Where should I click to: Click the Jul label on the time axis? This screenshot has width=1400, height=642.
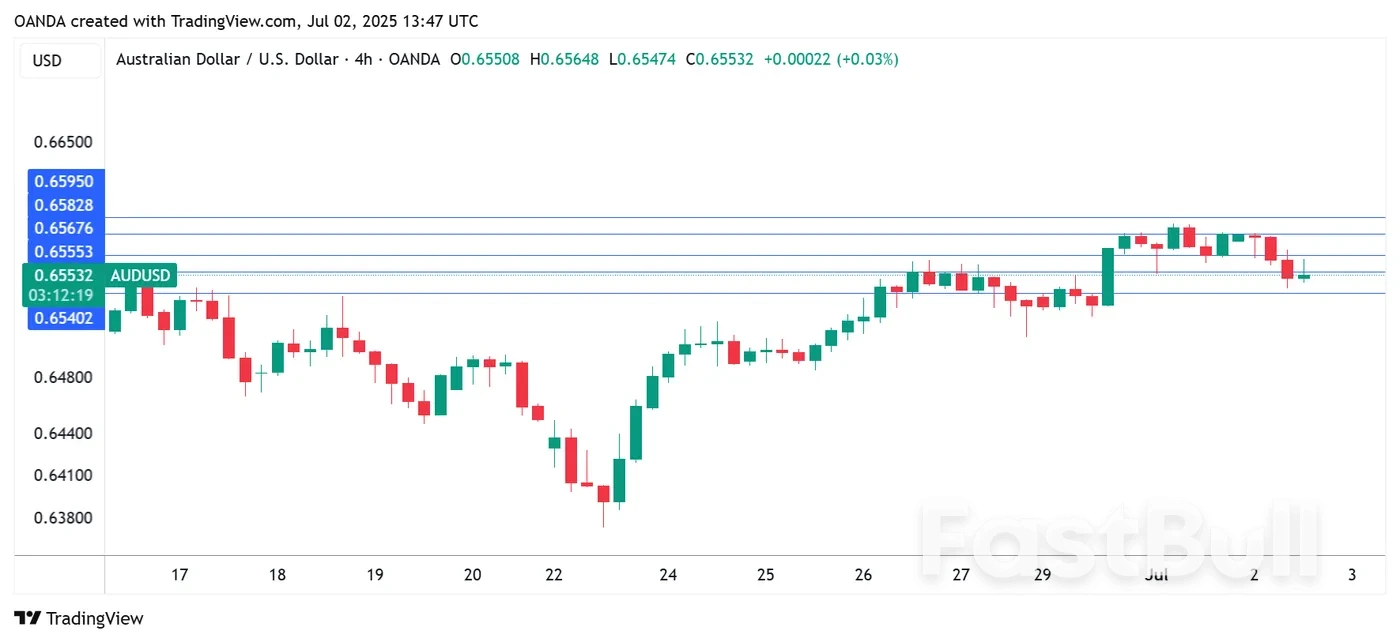[x=1157, y=575]
